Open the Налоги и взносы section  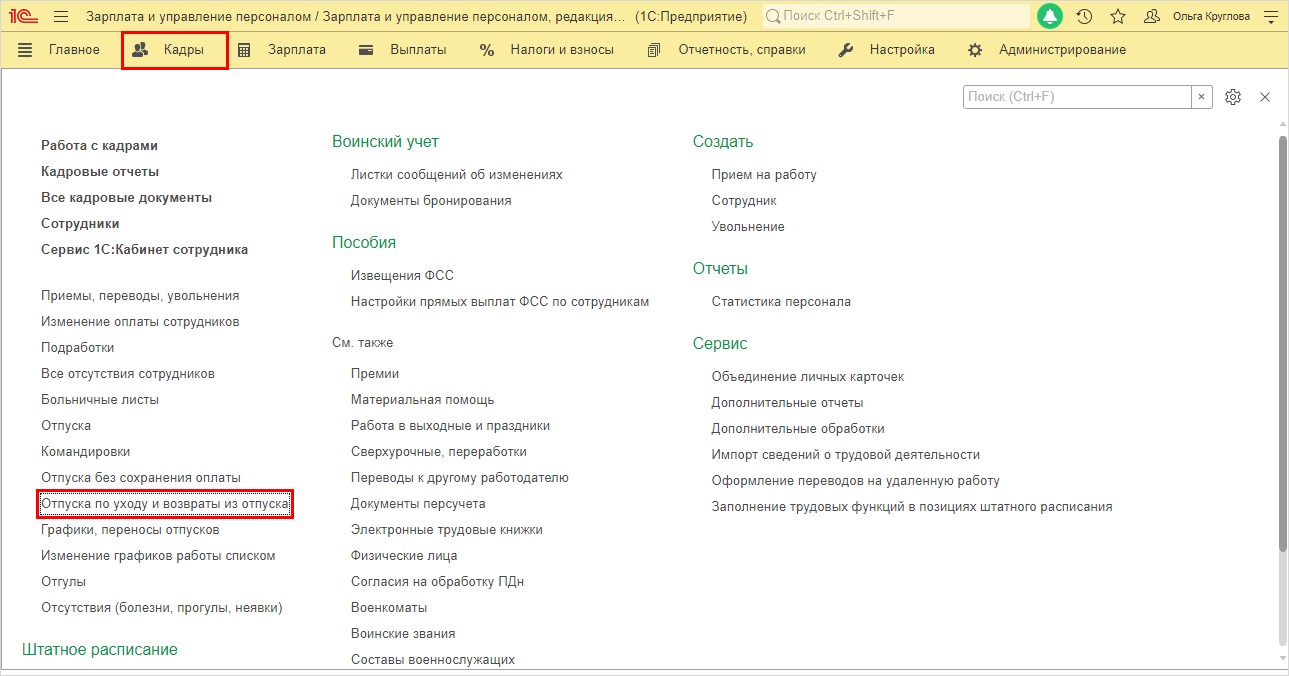pos(546,50)
